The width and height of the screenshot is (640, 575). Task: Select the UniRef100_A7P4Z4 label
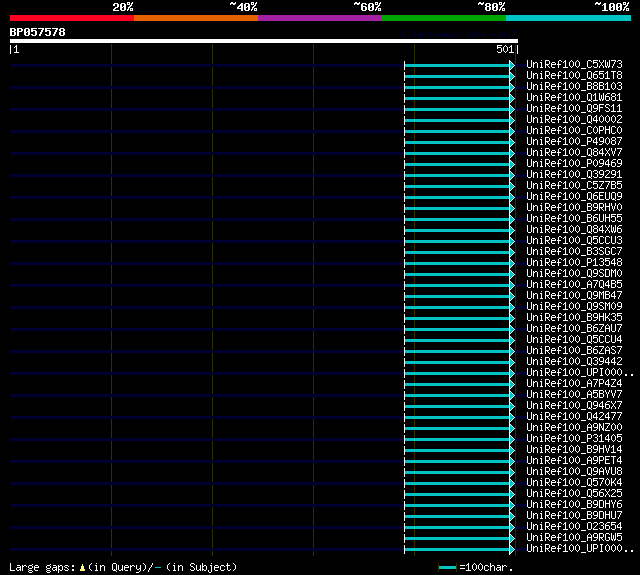click(574, 384)
